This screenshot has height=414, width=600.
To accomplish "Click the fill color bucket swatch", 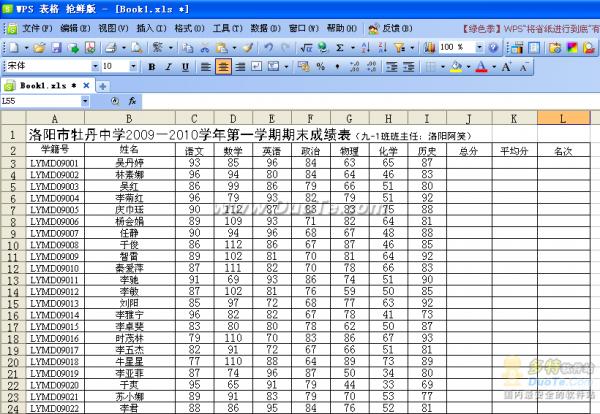I will pyautogui.click(x=456, y=66).
